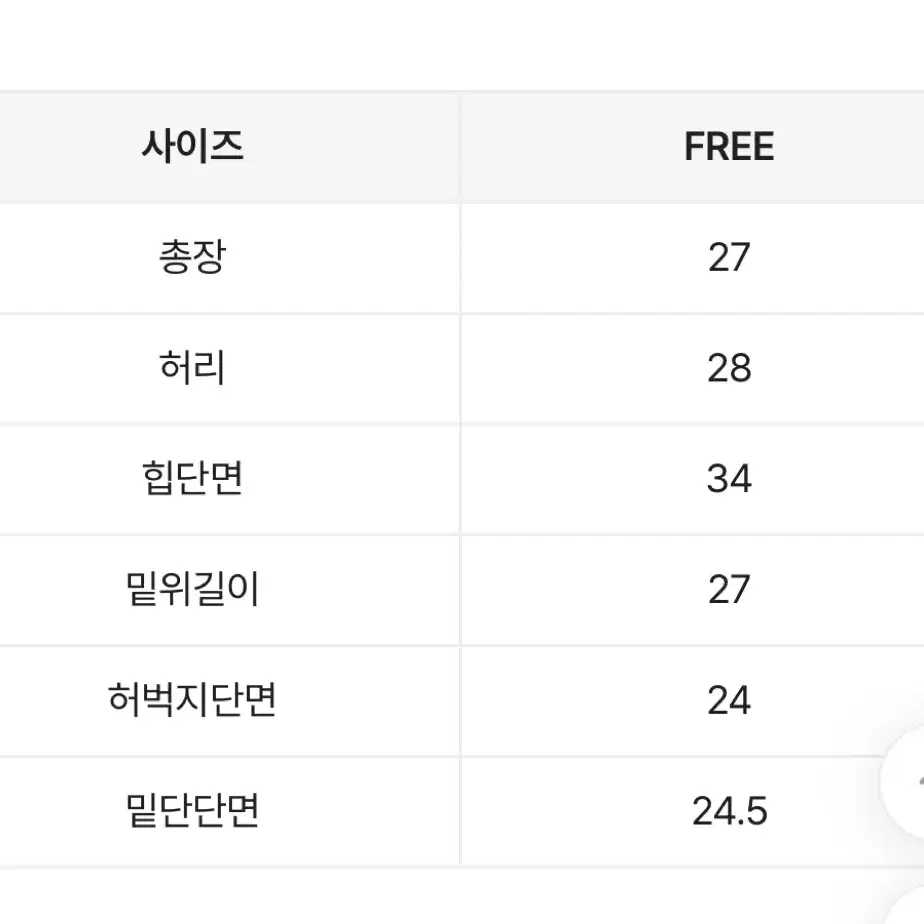Click the 밑위길이 value 27
This screenshot has height=924, width=924.
click(729, 589)
